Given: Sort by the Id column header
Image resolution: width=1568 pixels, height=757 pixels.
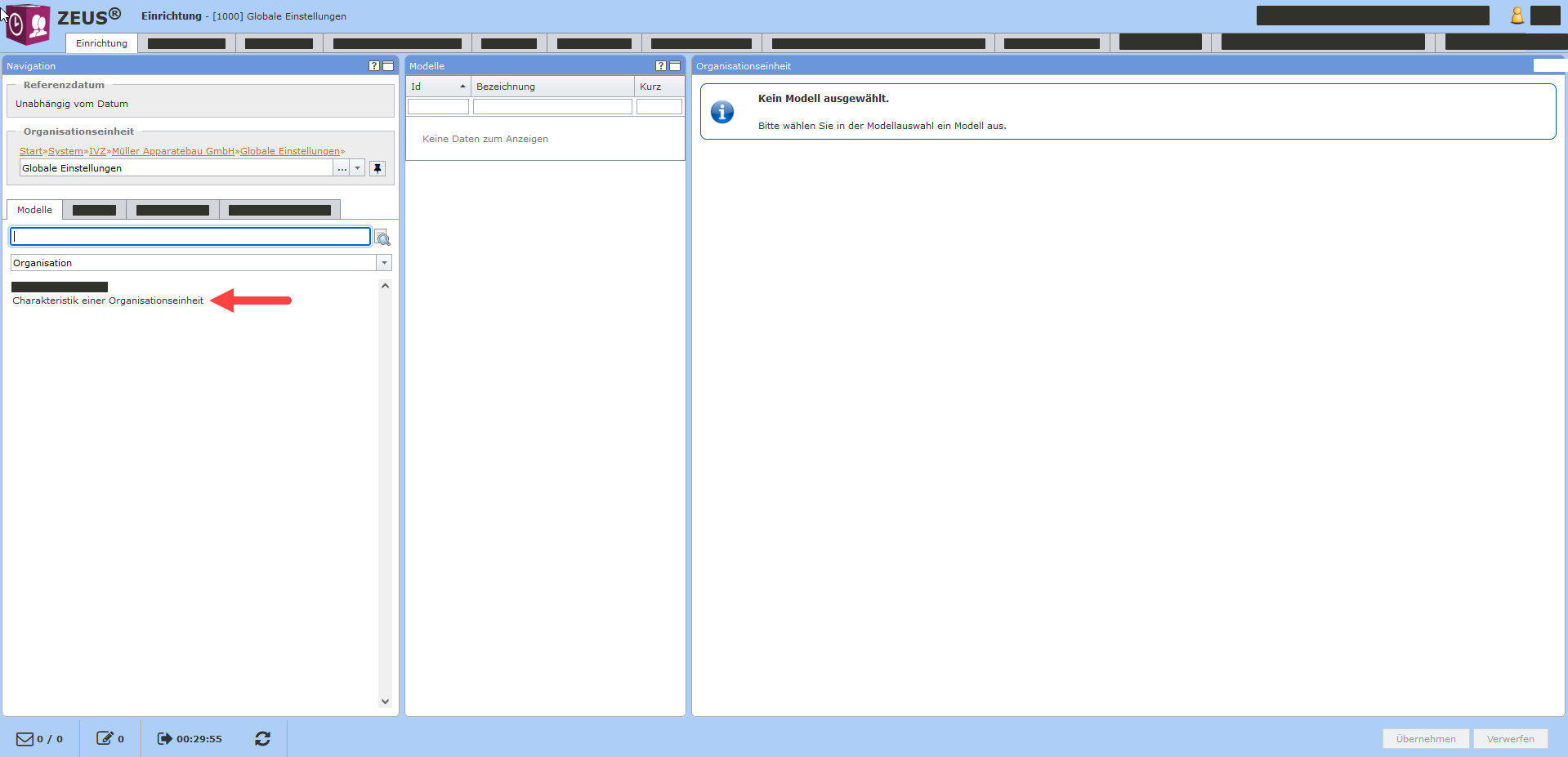Looking at the screenshot, I should pos(438,87).
